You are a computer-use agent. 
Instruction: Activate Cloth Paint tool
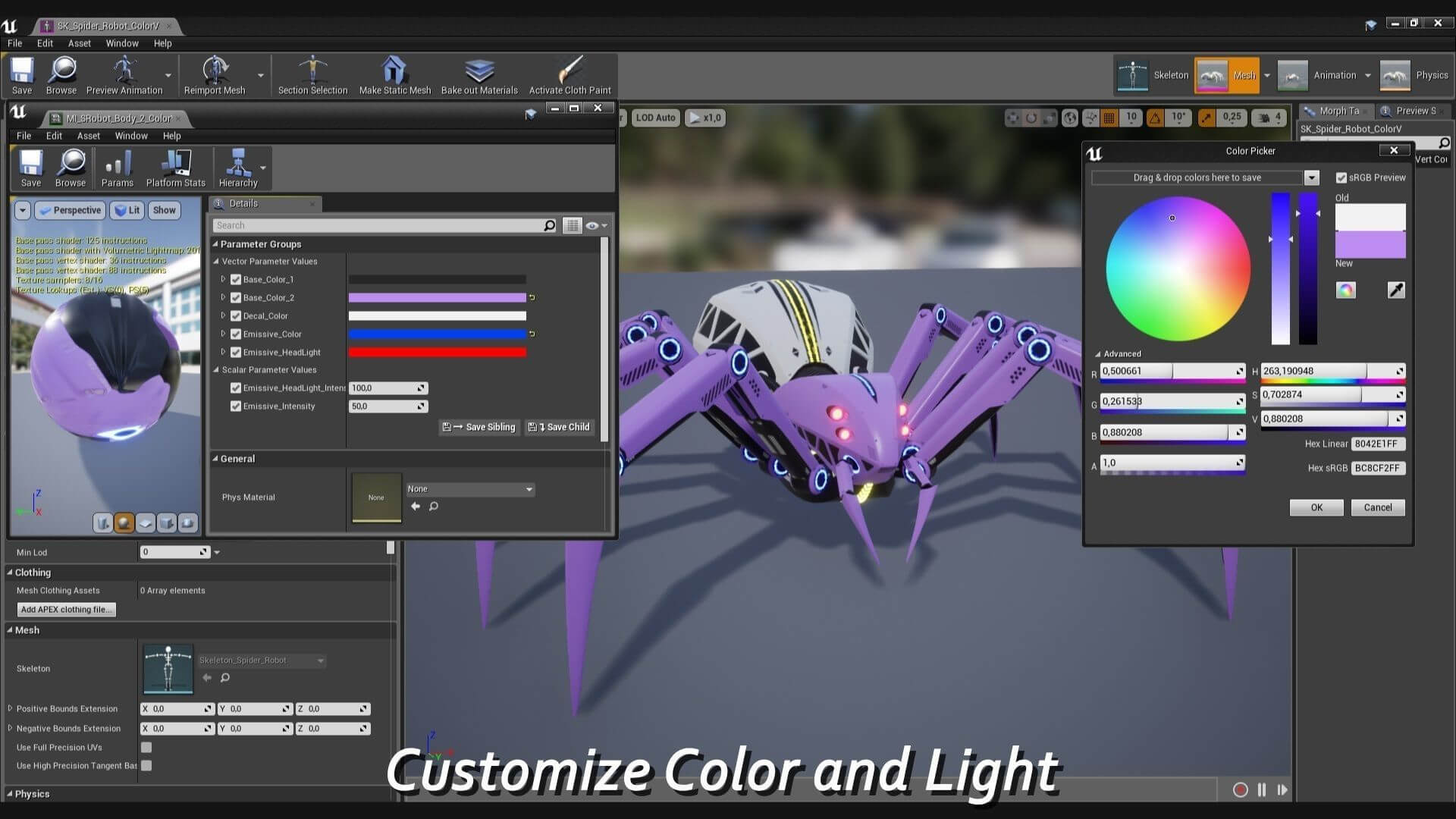pos(570,75)
